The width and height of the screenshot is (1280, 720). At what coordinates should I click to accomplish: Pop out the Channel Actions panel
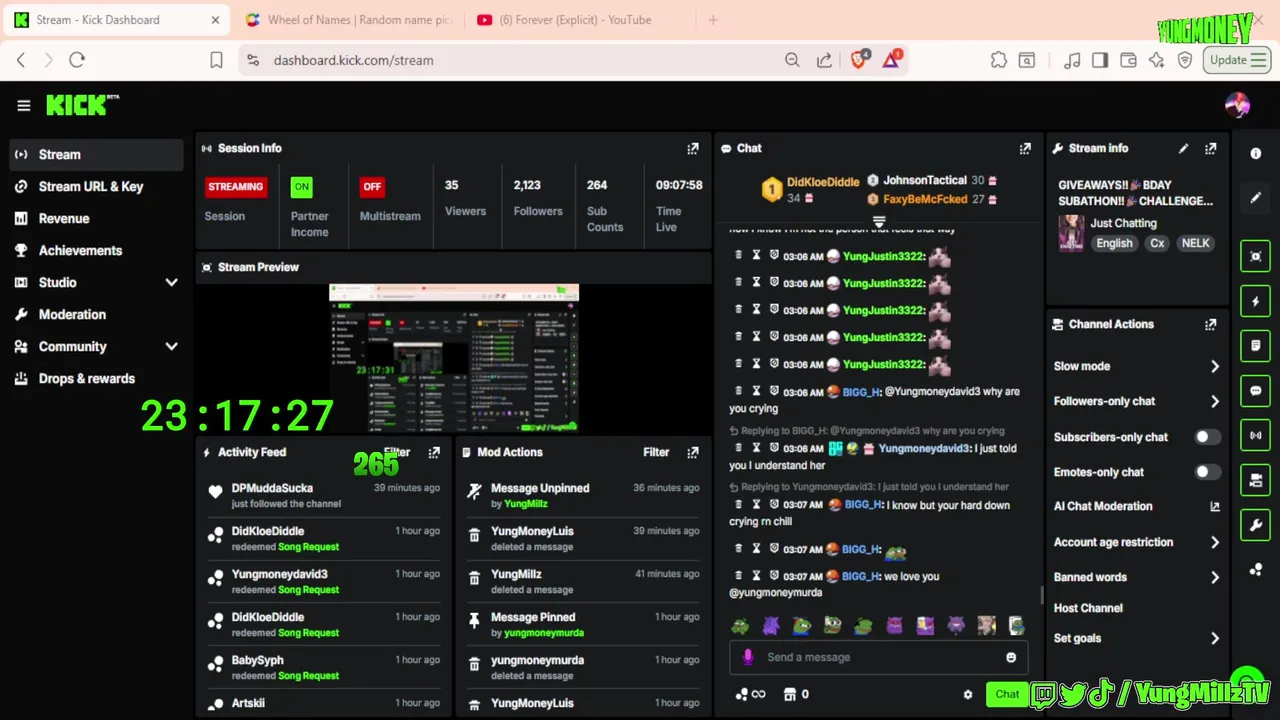pos(1211,324)
